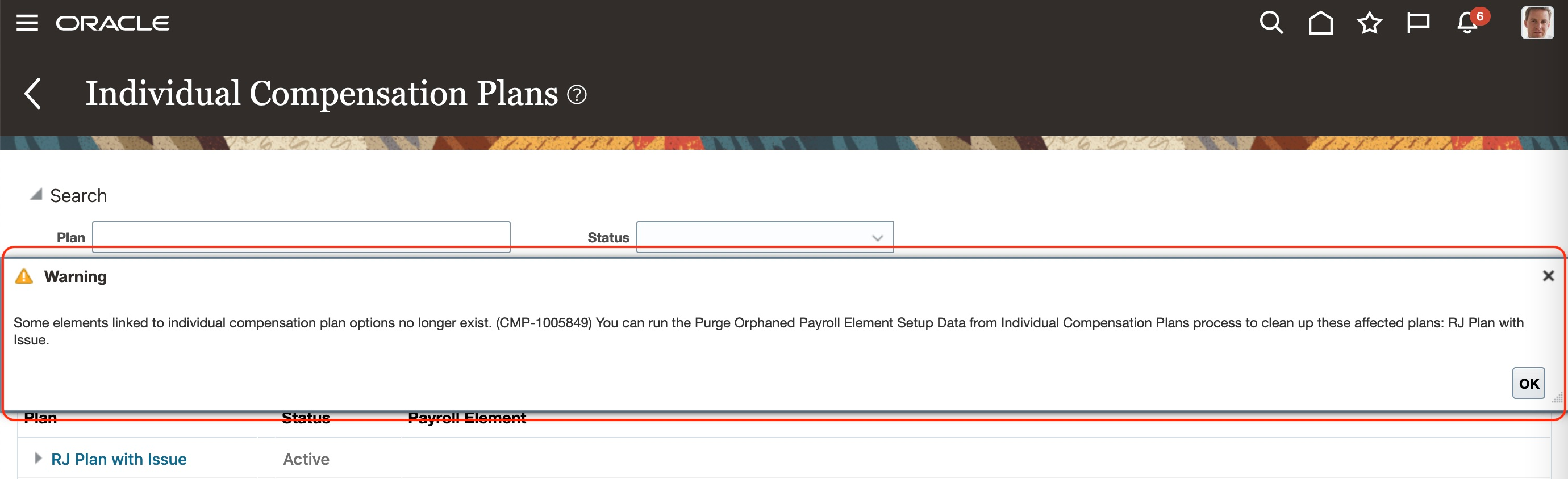Click into the Plan search field

tap(301, 236)
